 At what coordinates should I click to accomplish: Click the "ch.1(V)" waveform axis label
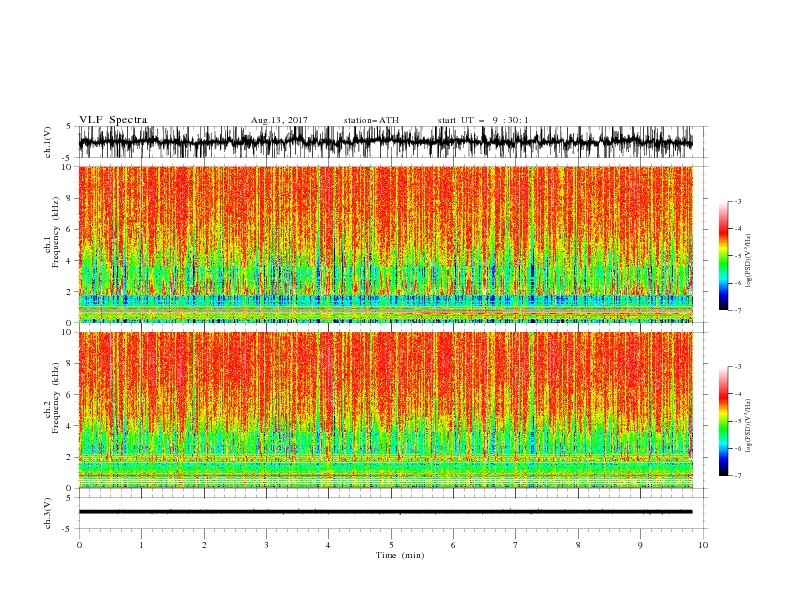pos(48,142)
